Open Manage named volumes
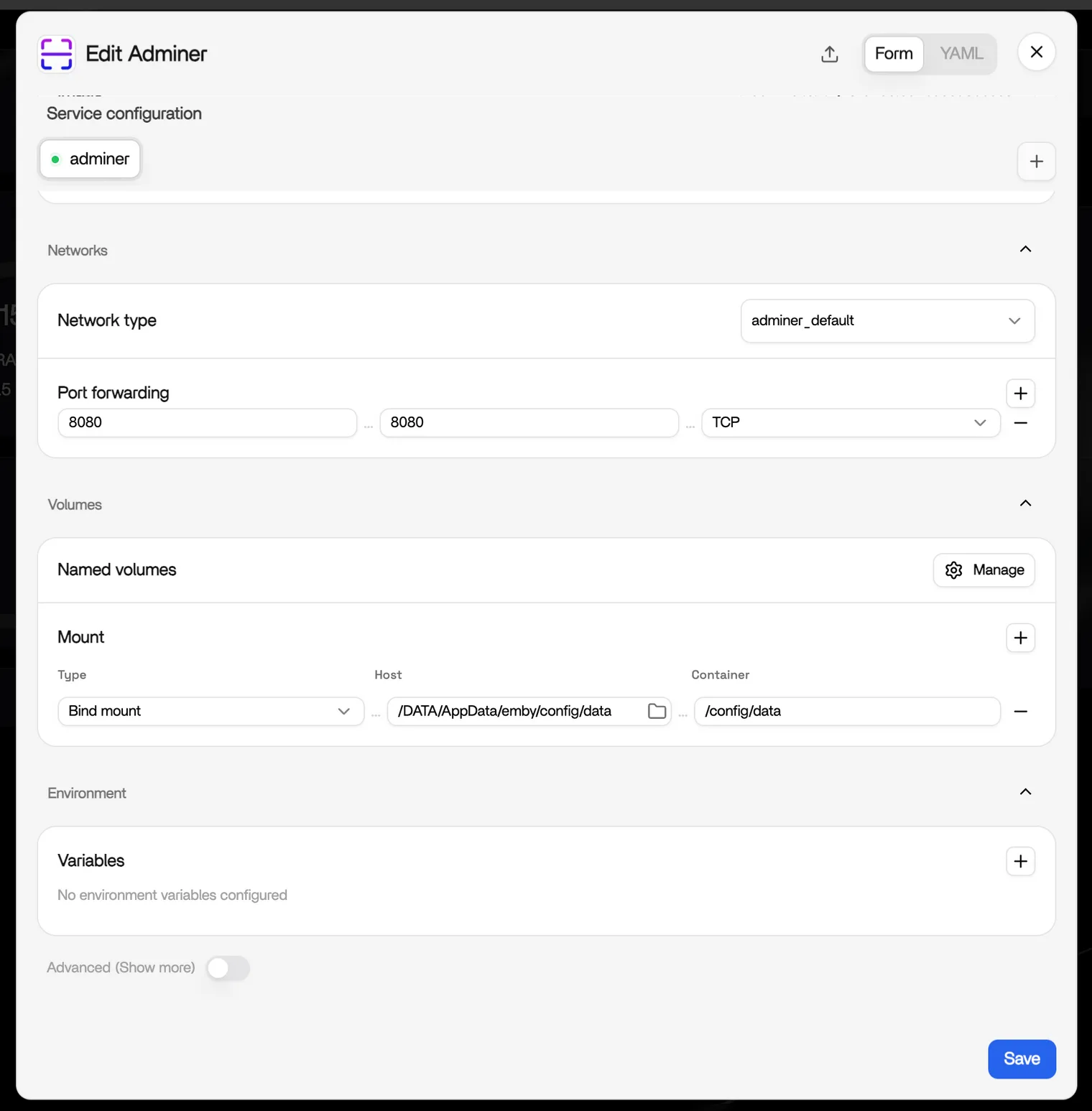Screen dimensions: 1092x1111 [x=984, y=570]
